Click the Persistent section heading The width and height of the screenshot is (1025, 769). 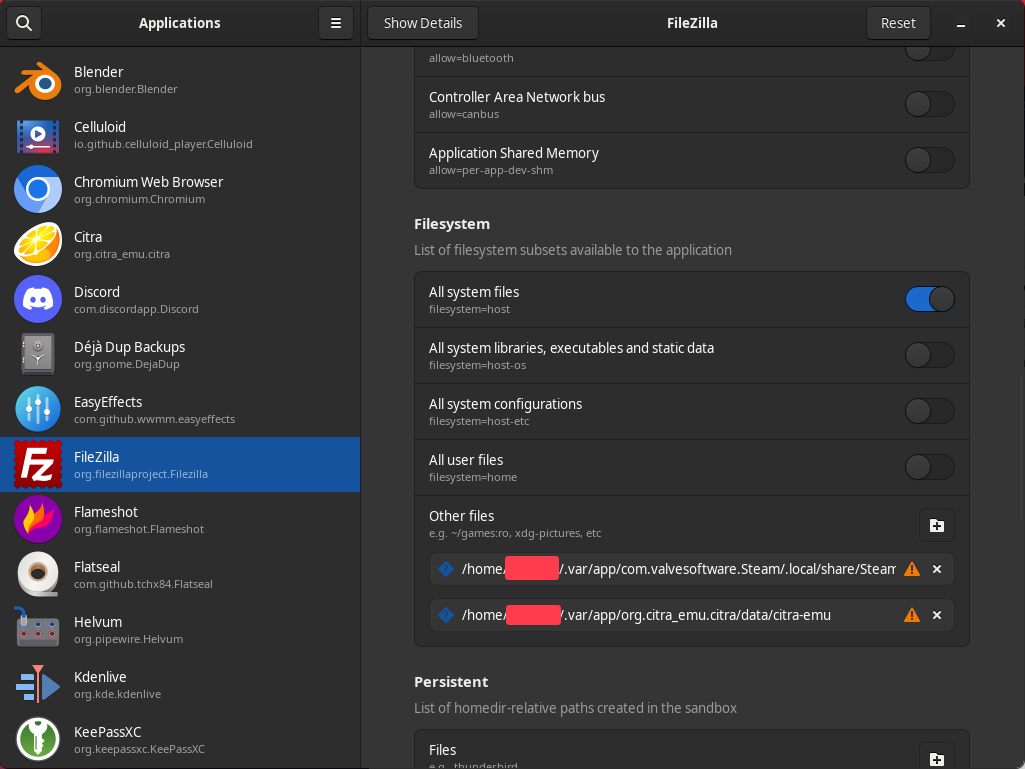[451, 681]
